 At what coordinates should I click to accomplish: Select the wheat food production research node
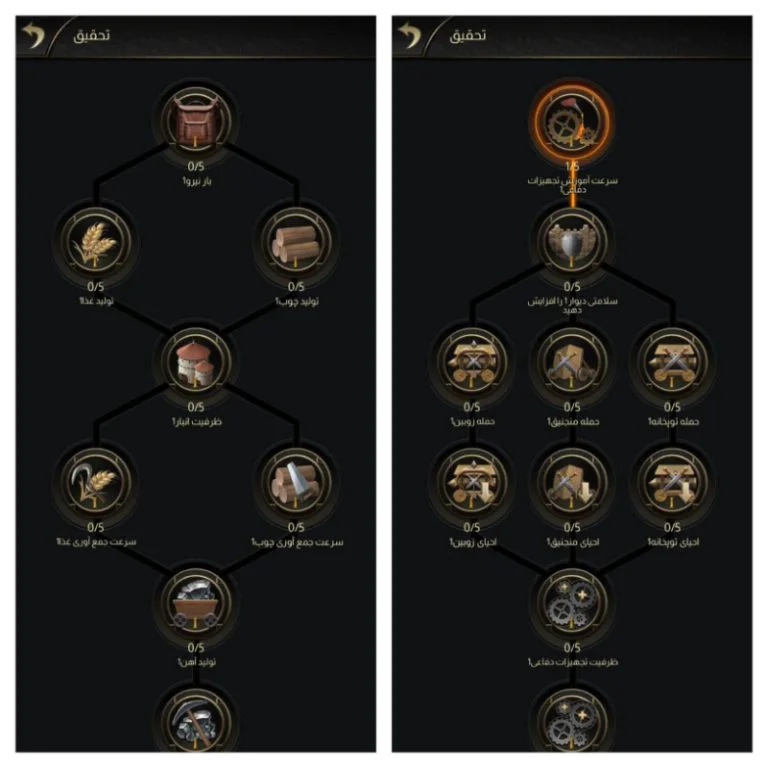tap(96, 241)
